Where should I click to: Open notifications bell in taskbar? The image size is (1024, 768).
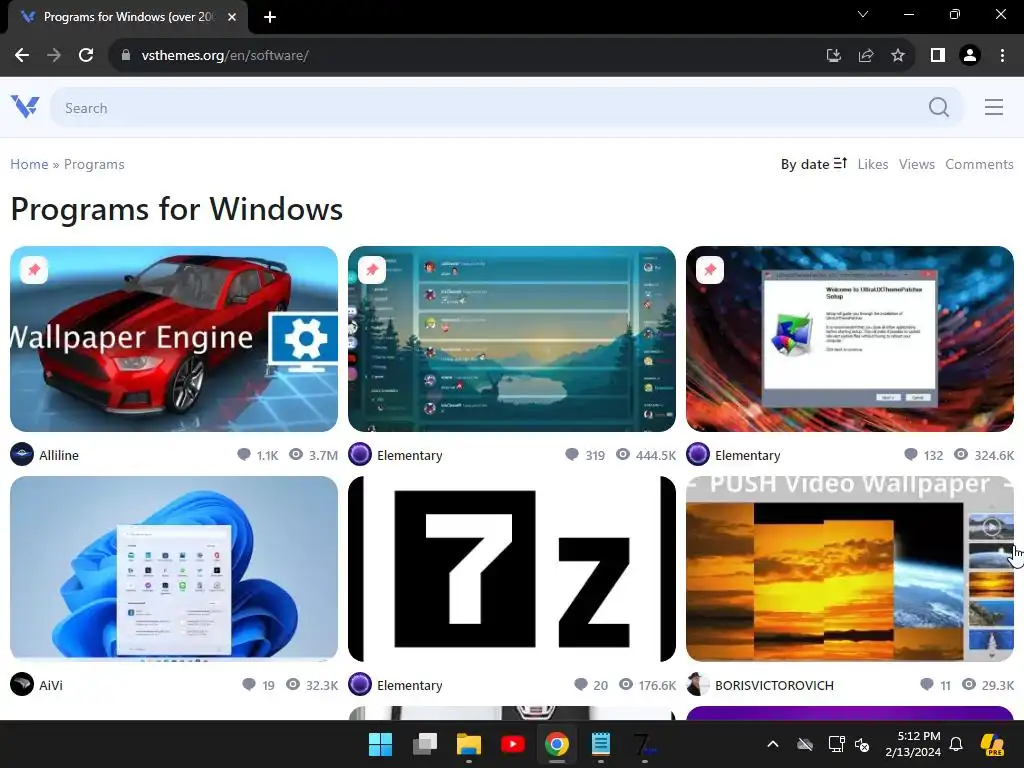955,744
